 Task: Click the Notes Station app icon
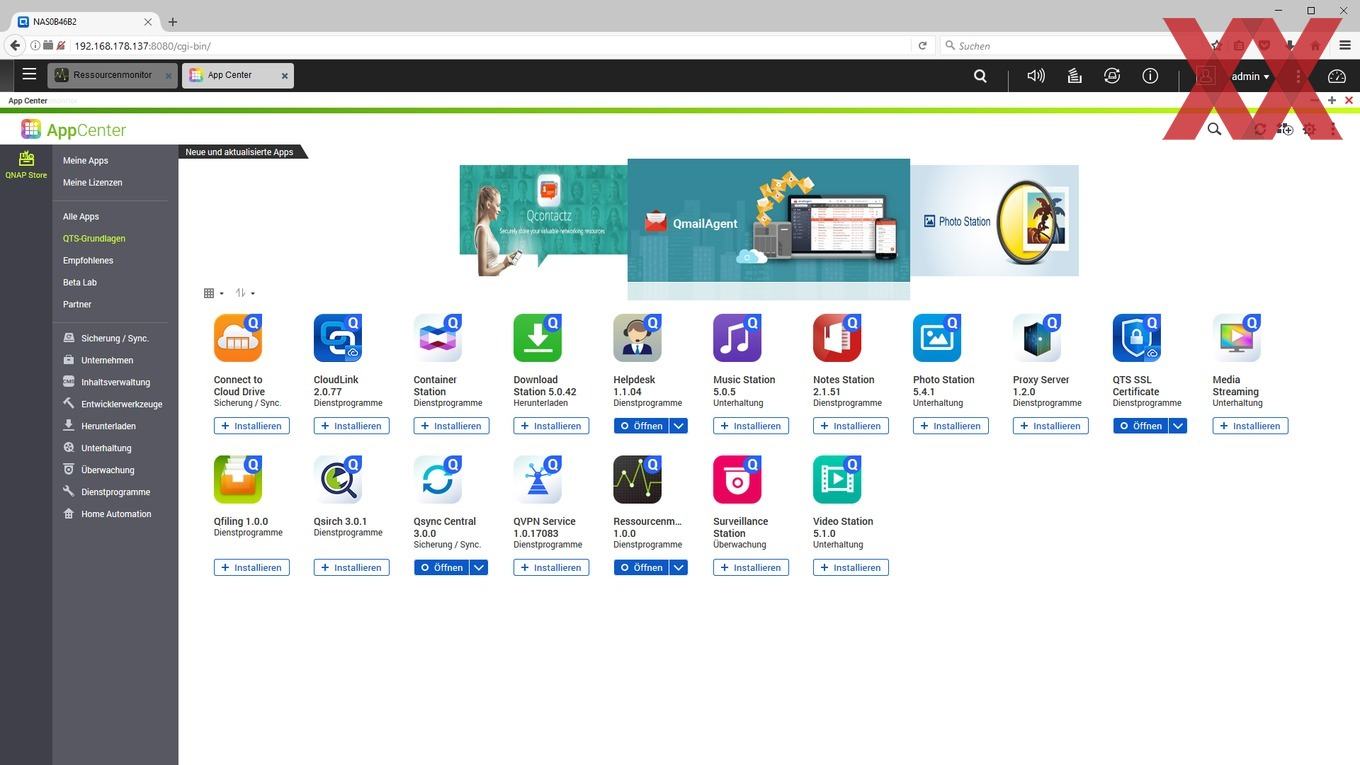[x=837, y=338]
